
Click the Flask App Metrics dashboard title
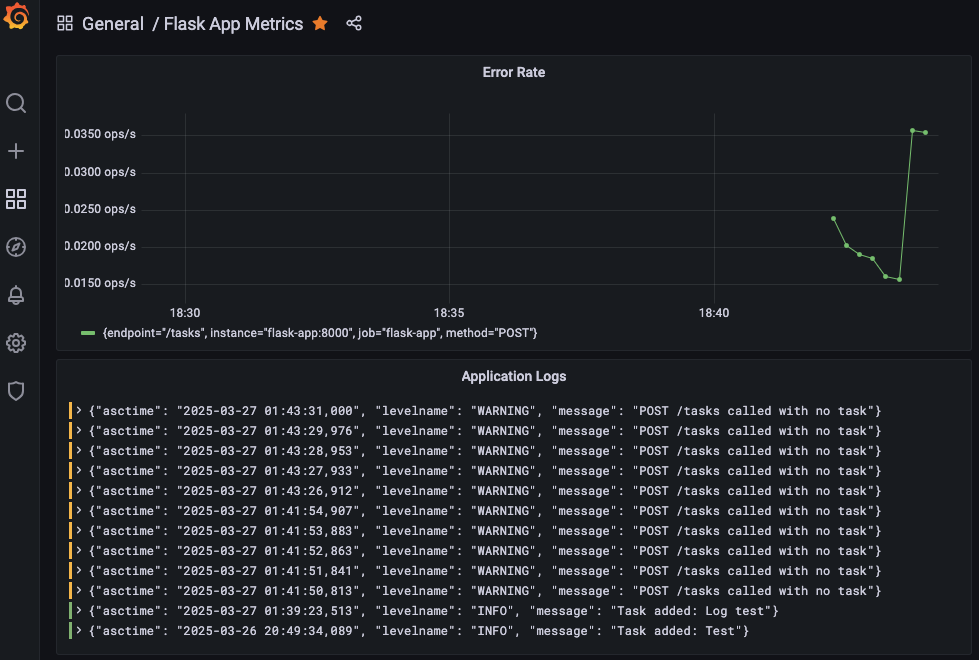pos(234,24)
